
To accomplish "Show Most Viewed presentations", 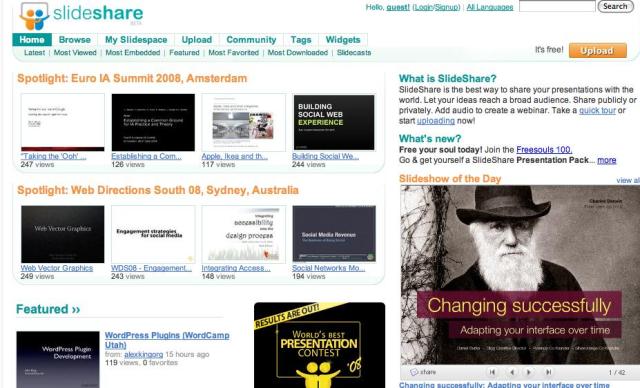I will pyautogui.click(x=75, y=53).
